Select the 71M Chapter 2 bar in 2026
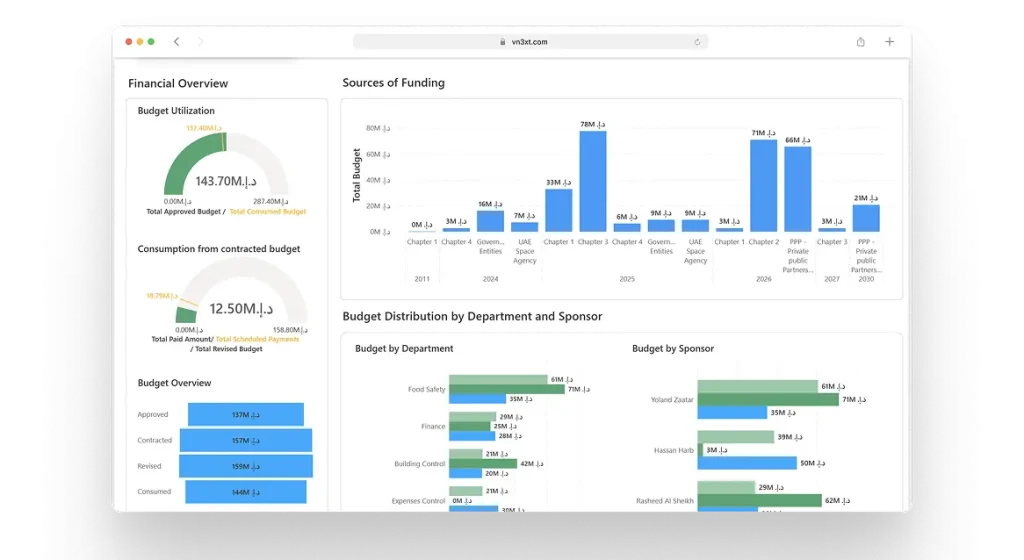 pos(763,186)
